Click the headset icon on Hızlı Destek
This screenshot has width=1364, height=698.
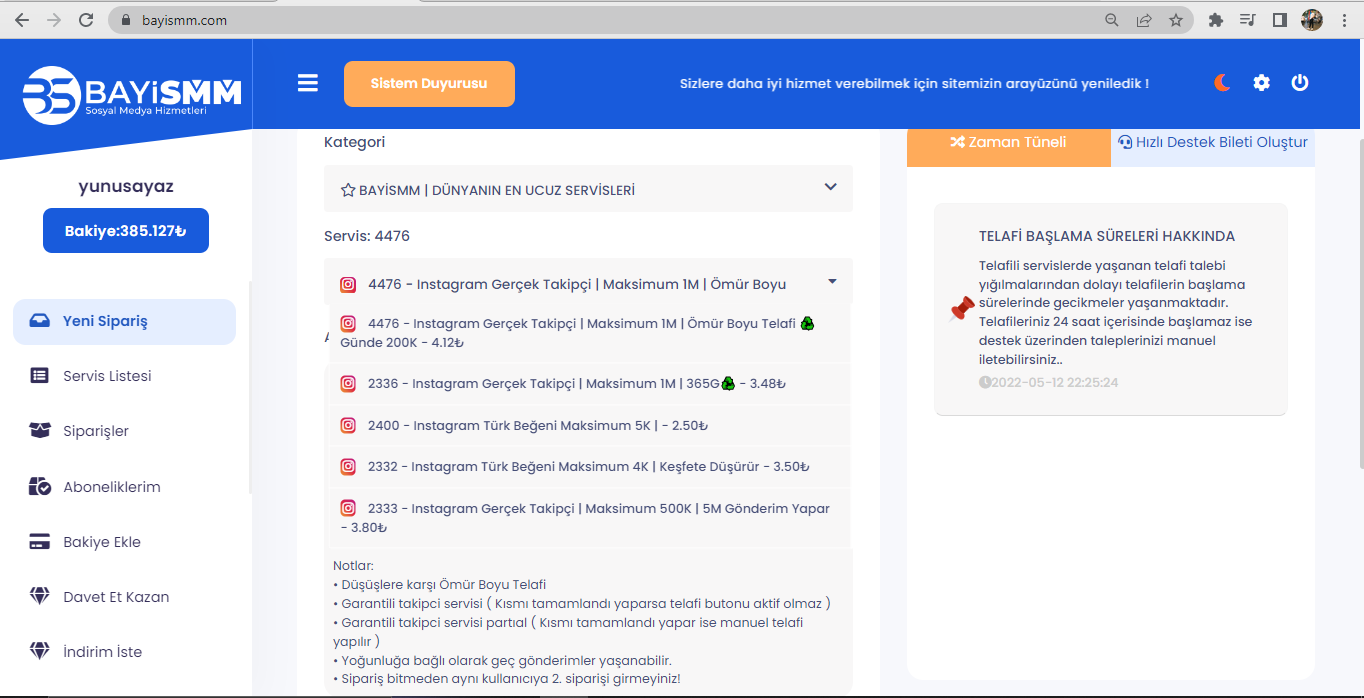tap(1125, 142)
